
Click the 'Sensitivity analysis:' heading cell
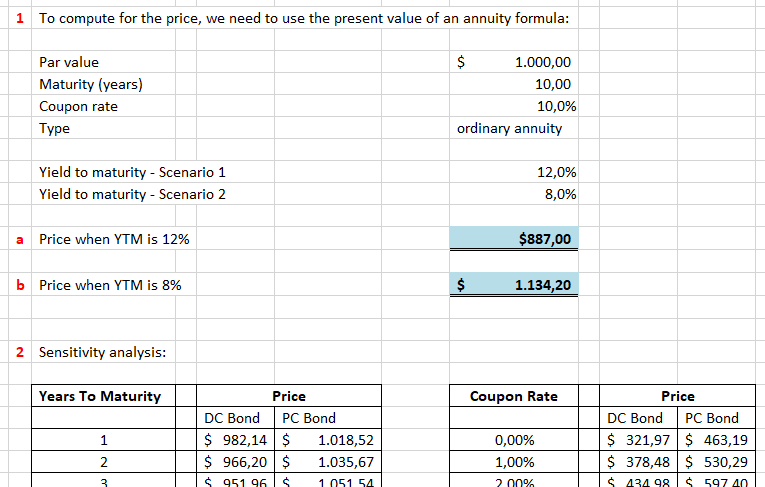point(103,352)
